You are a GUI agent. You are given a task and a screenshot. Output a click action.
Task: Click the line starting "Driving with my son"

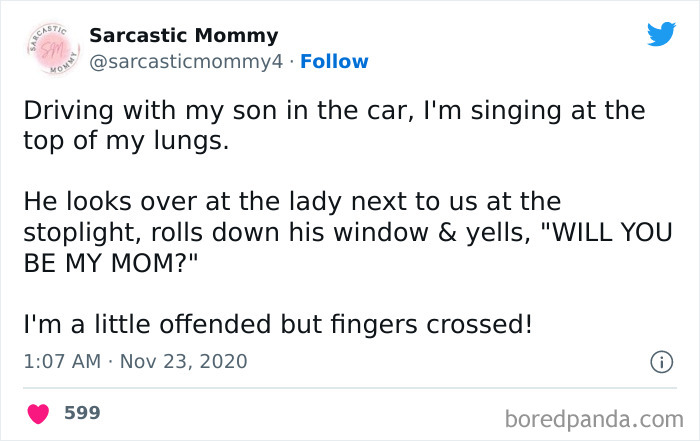334,109
